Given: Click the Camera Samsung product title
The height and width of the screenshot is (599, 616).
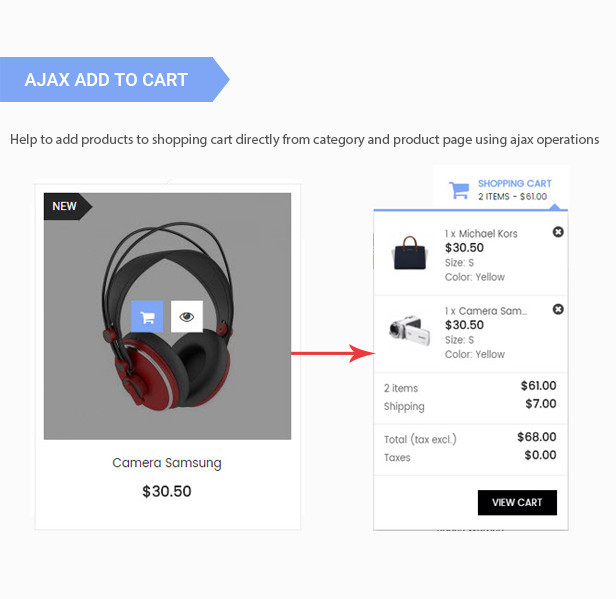Looking at the screenshot, I should point(167,463).
